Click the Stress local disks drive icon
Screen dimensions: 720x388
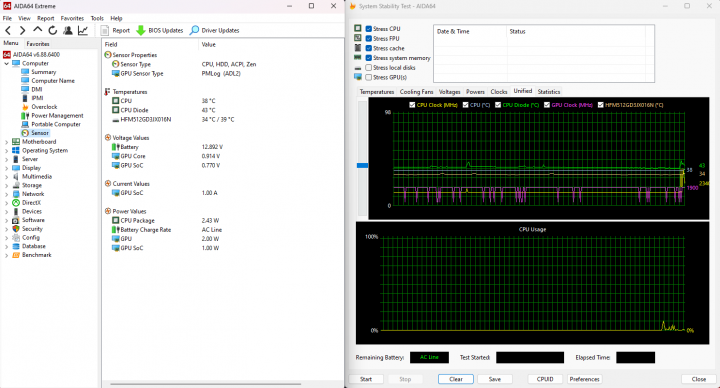[358, 67]
